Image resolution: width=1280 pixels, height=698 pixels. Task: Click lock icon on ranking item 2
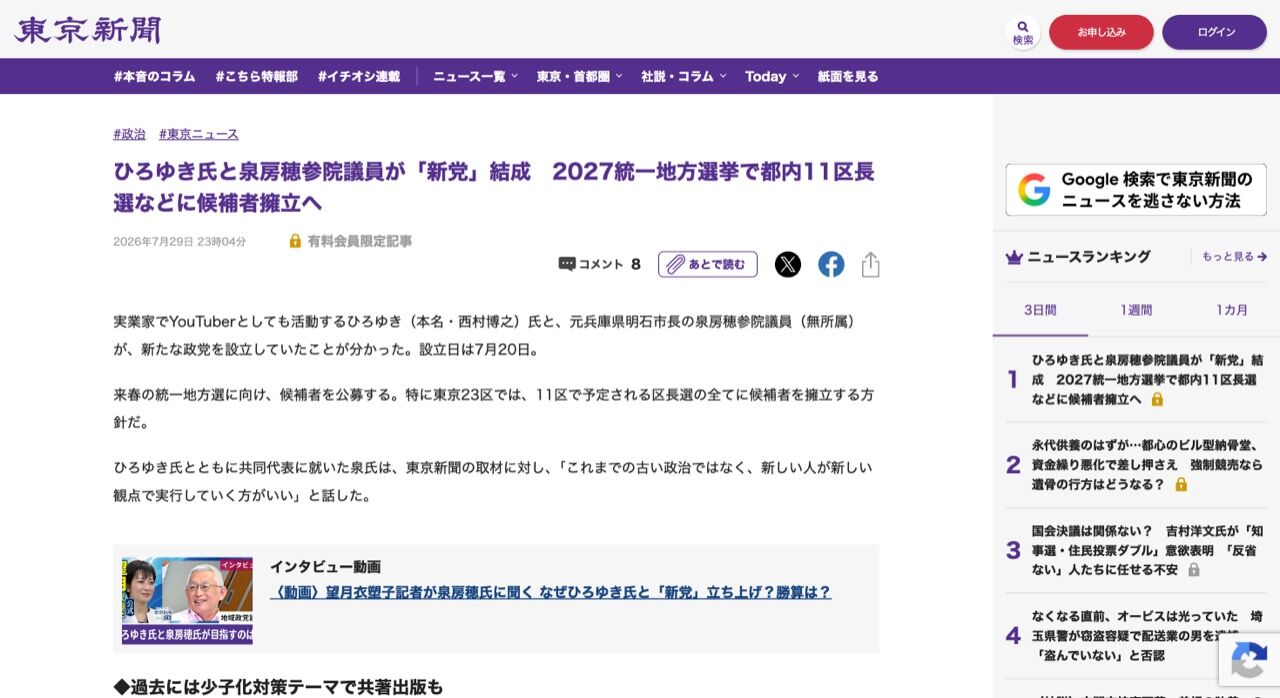(x=1181, y=484)
